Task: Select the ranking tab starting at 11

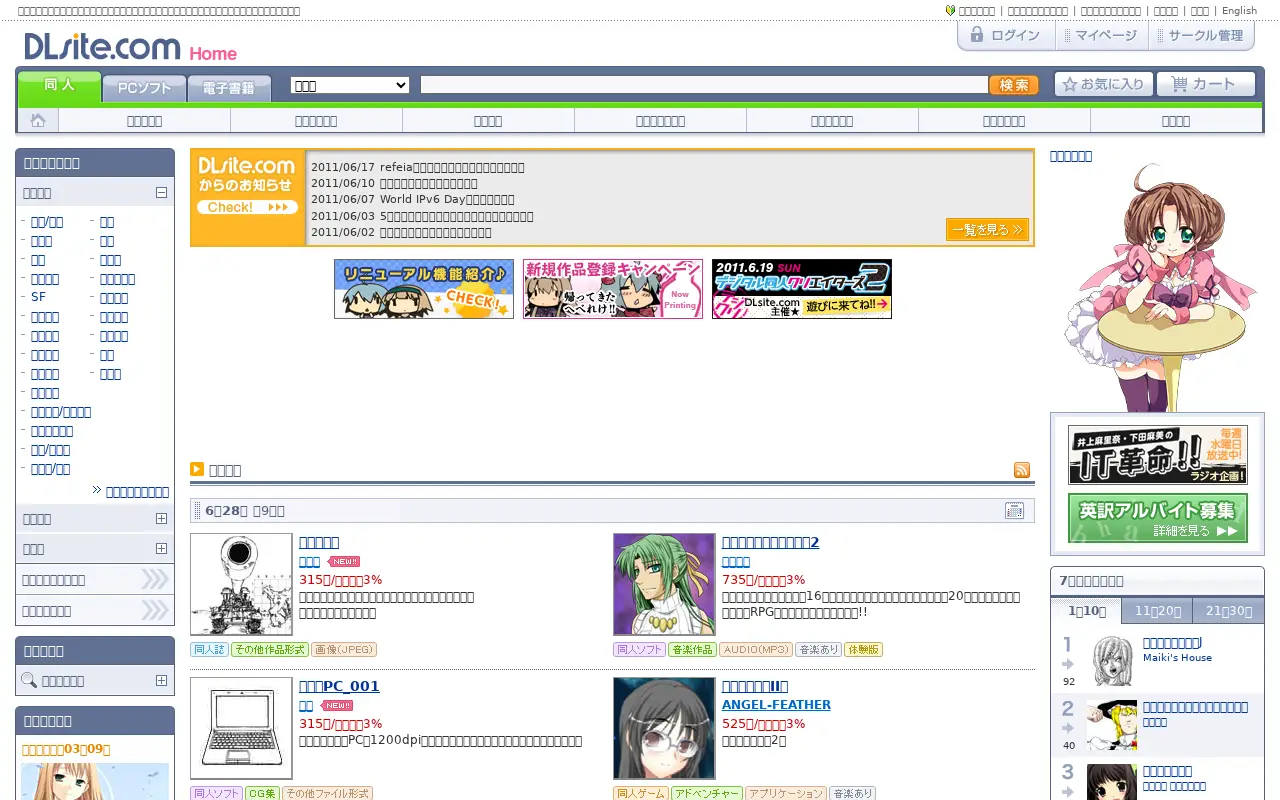Action: (1158, 611)
